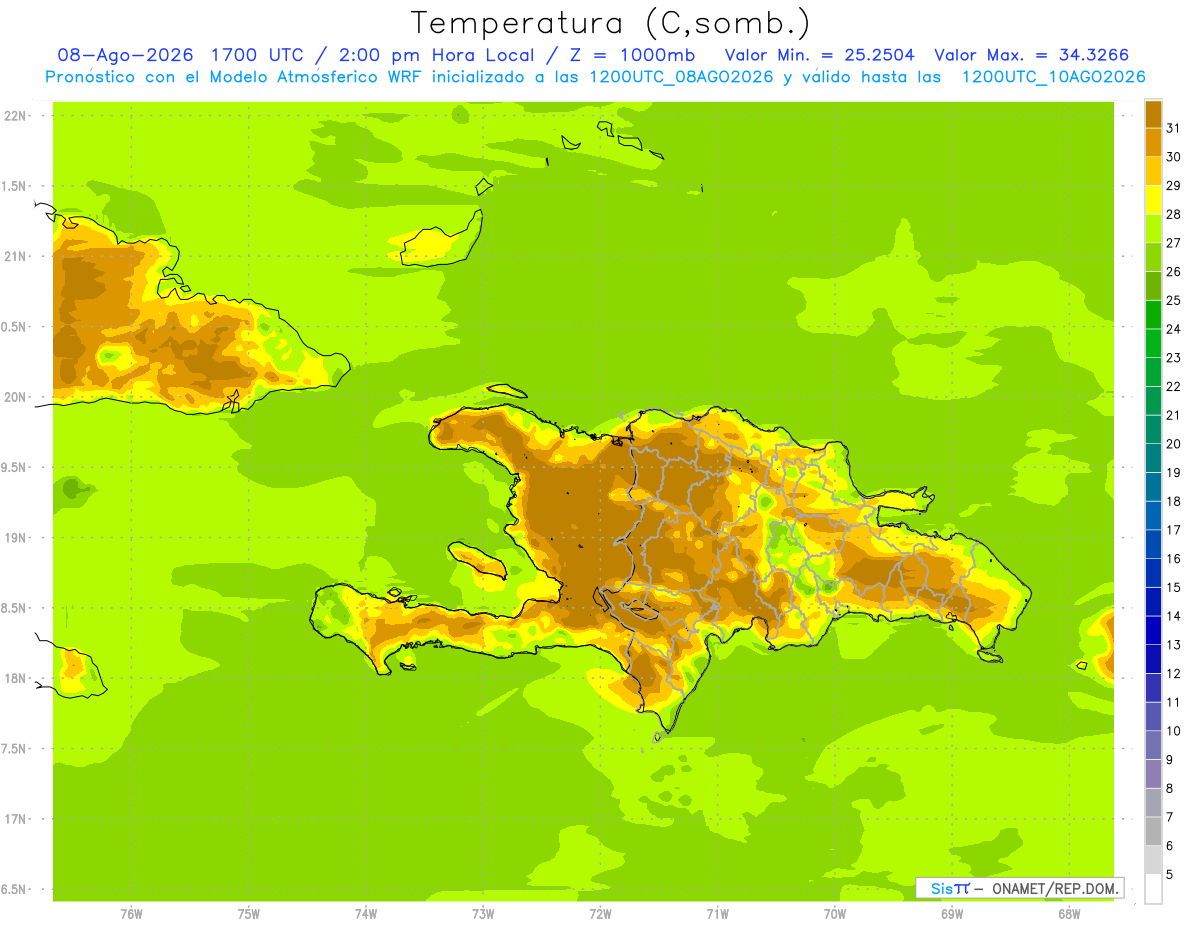1200x927 pixels.
Task: Click the legend label '20'
Action: click(x=1173, y=444)
